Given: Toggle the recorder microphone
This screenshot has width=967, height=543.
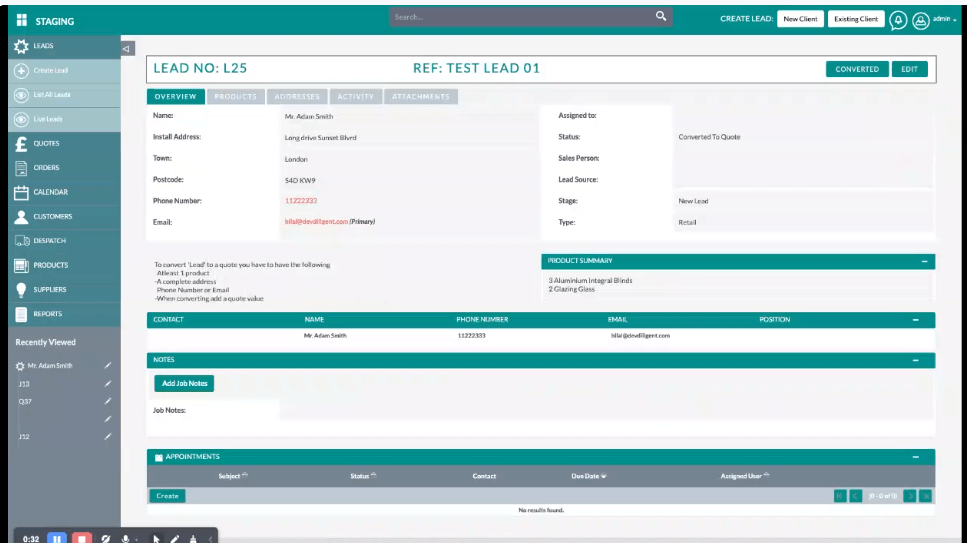Looking at the screenshot, I should click(125, 539).
